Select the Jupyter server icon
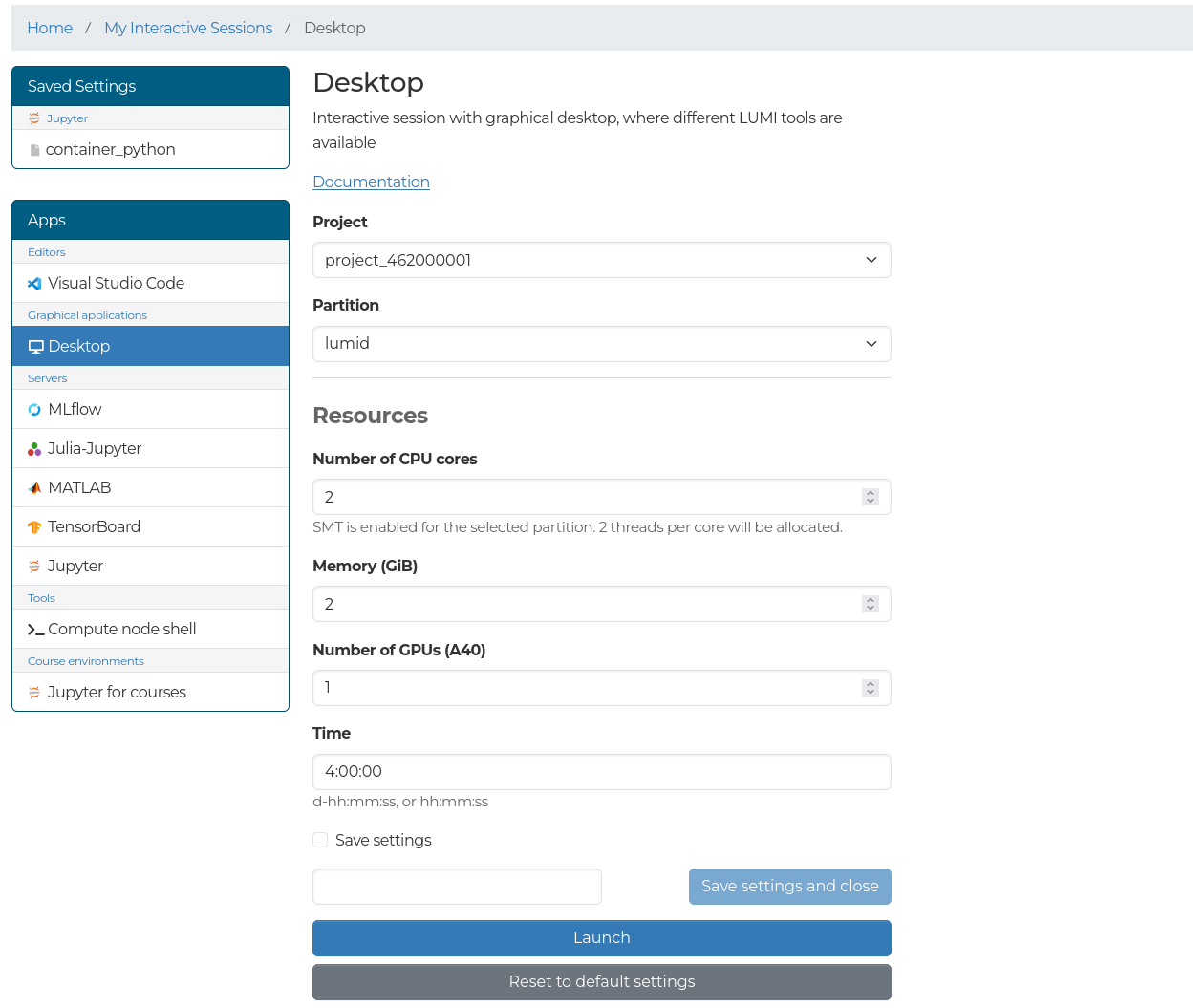1204x1008 pixels. [x=35, y=566]
